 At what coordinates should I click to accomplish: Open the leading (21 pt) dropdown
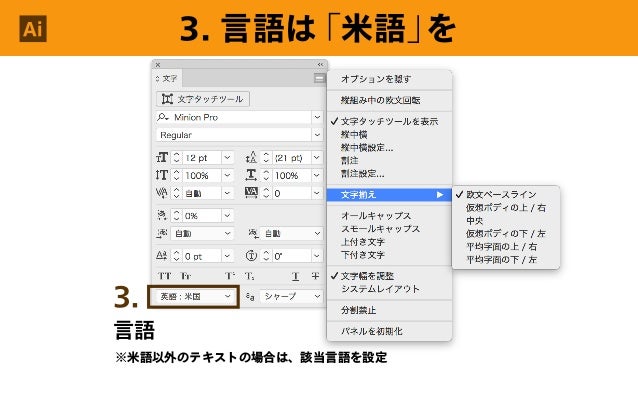[317, 157]
